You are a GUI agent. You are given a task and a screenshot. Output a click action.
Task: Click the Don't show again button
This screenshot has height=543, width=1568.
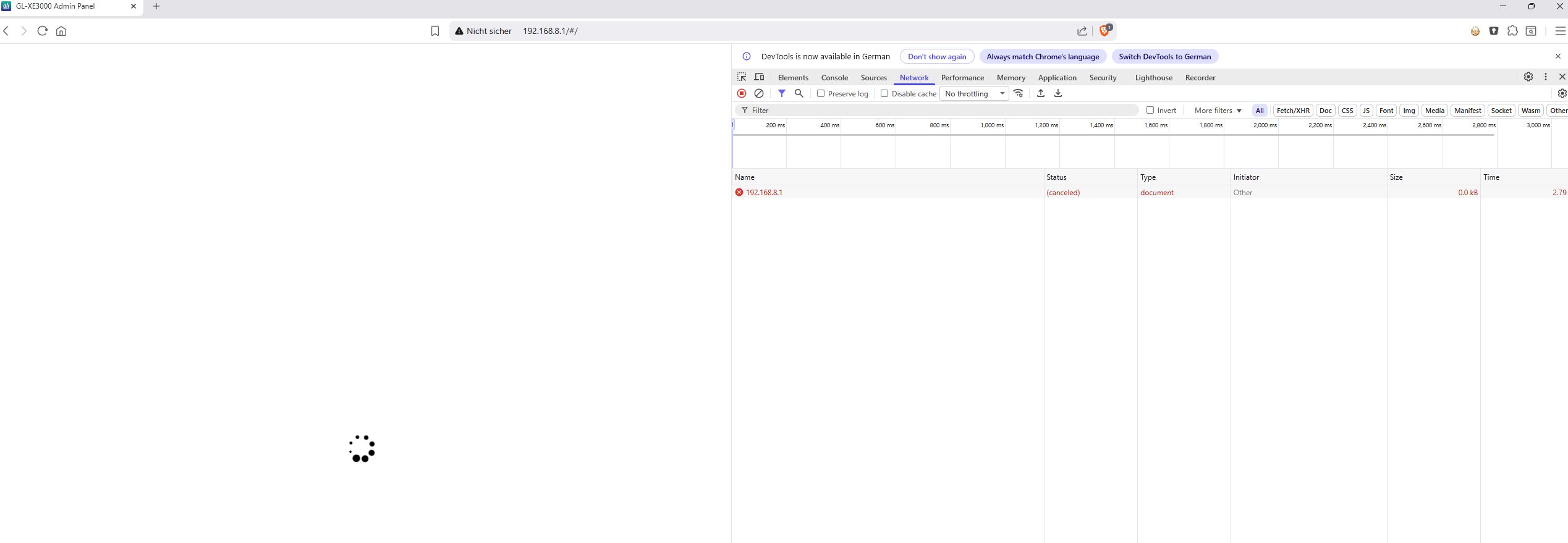tap(937, 57)
